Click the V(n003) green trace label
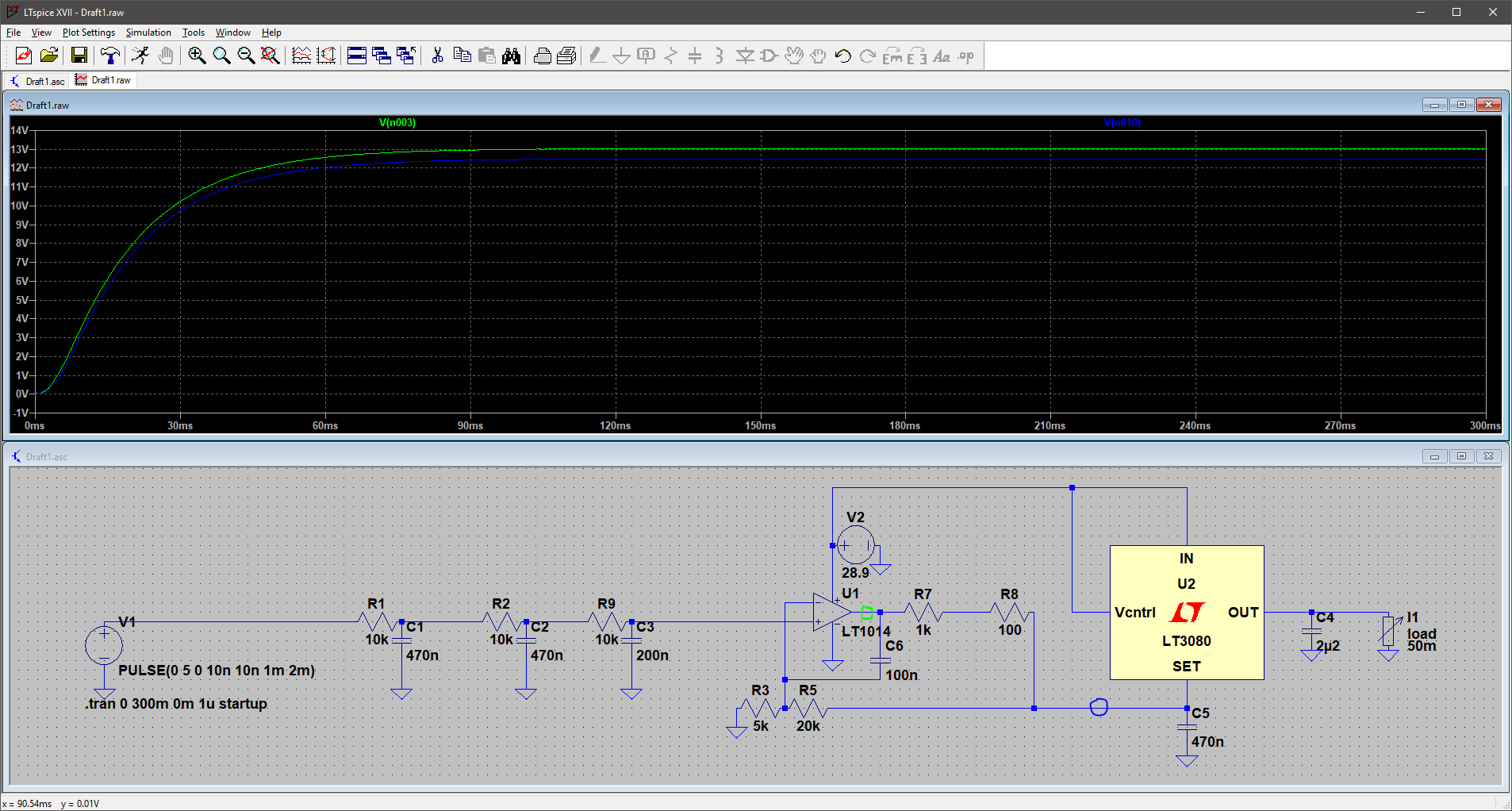Screen dimensions: 1512x811 (397, 122)
